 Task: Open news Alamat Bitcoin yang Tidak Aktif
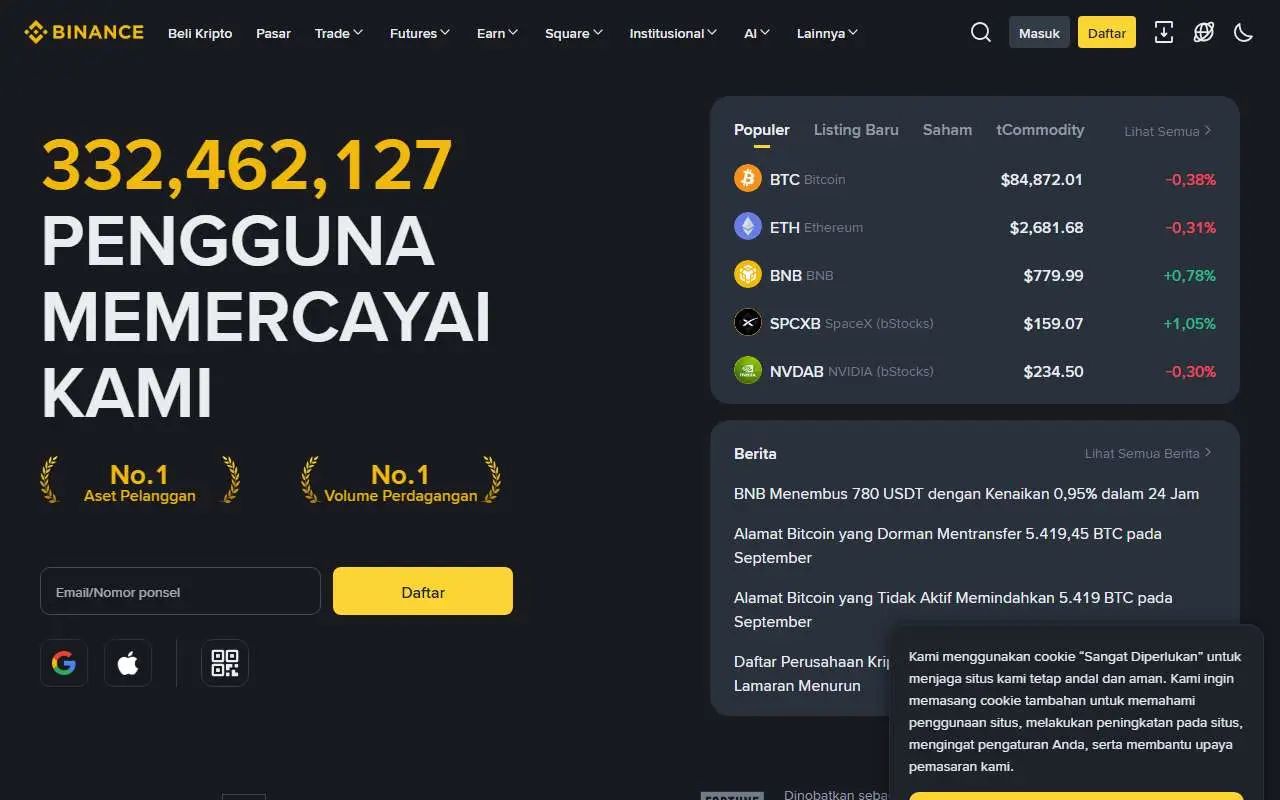click(953, 610)
